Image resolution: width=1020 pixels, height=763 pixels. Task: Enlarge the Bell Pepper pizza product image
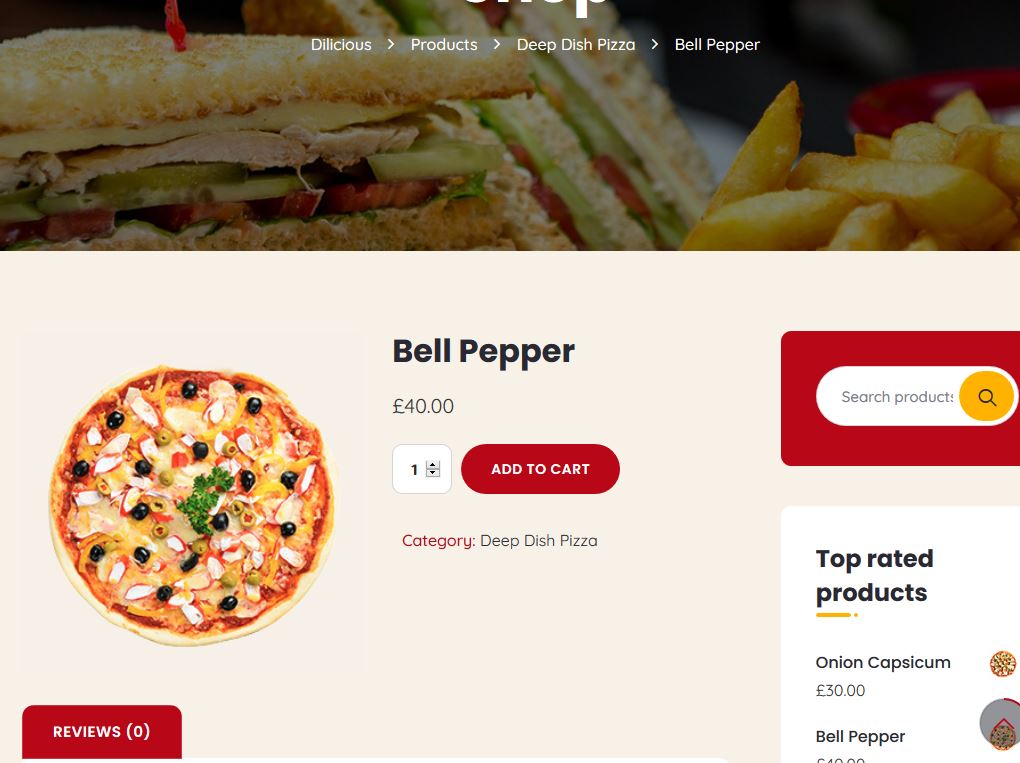pyautogui.click(x=193, y=505)
